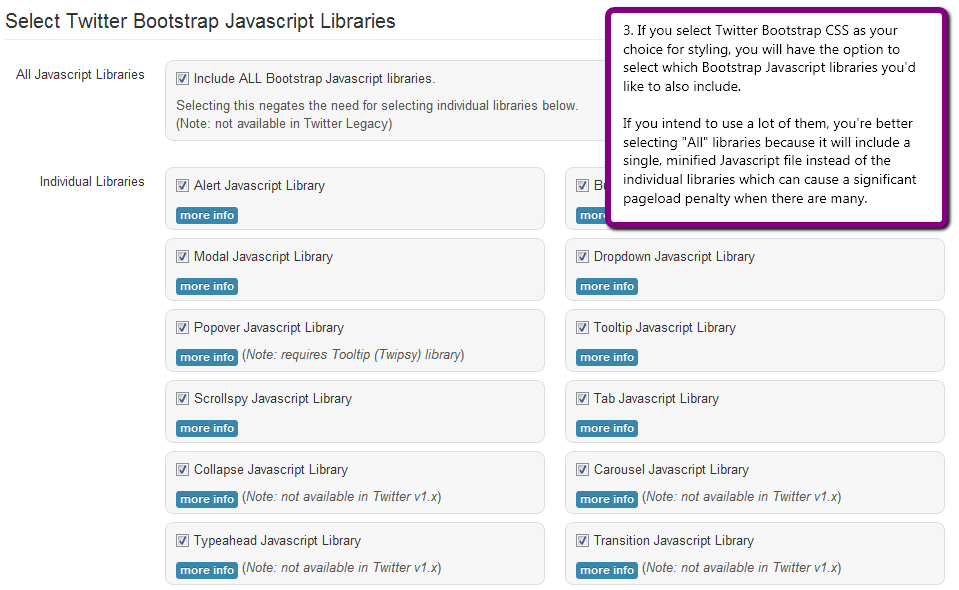Image resolution: width=959 pixels, height=590 pixels.
Task: Toggle Transition Javascript Library checkbox
Action: 582,540
